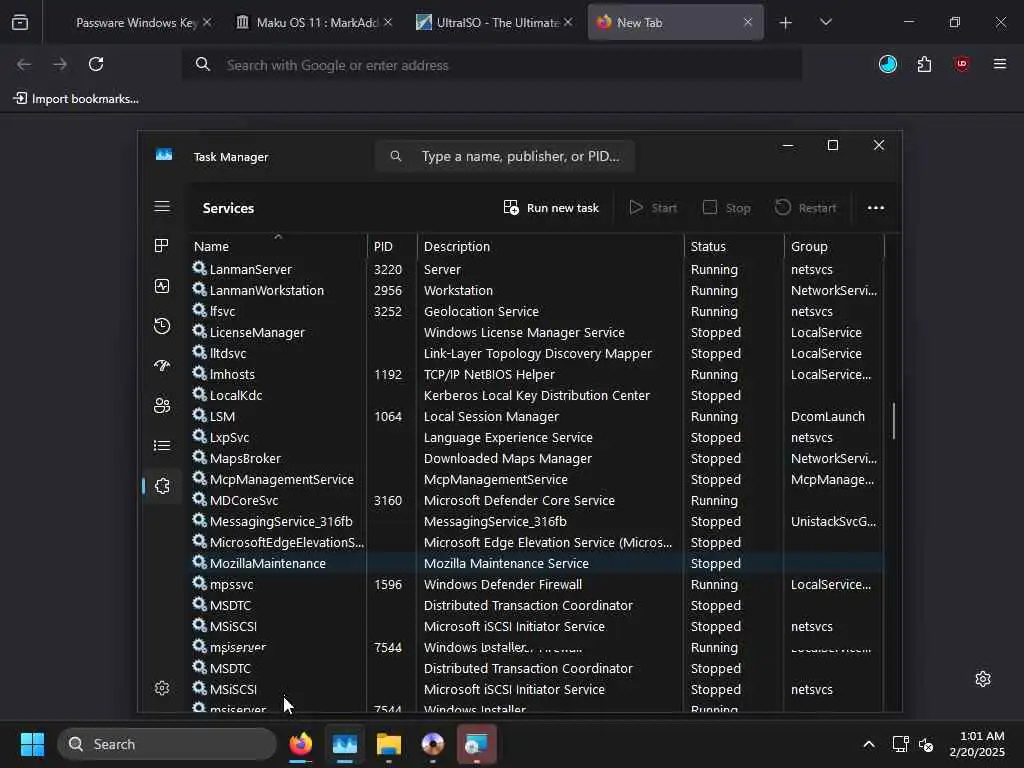Select LocalKdc service row
This screenshot has width=1024, height=768.
tap(536, 395)
